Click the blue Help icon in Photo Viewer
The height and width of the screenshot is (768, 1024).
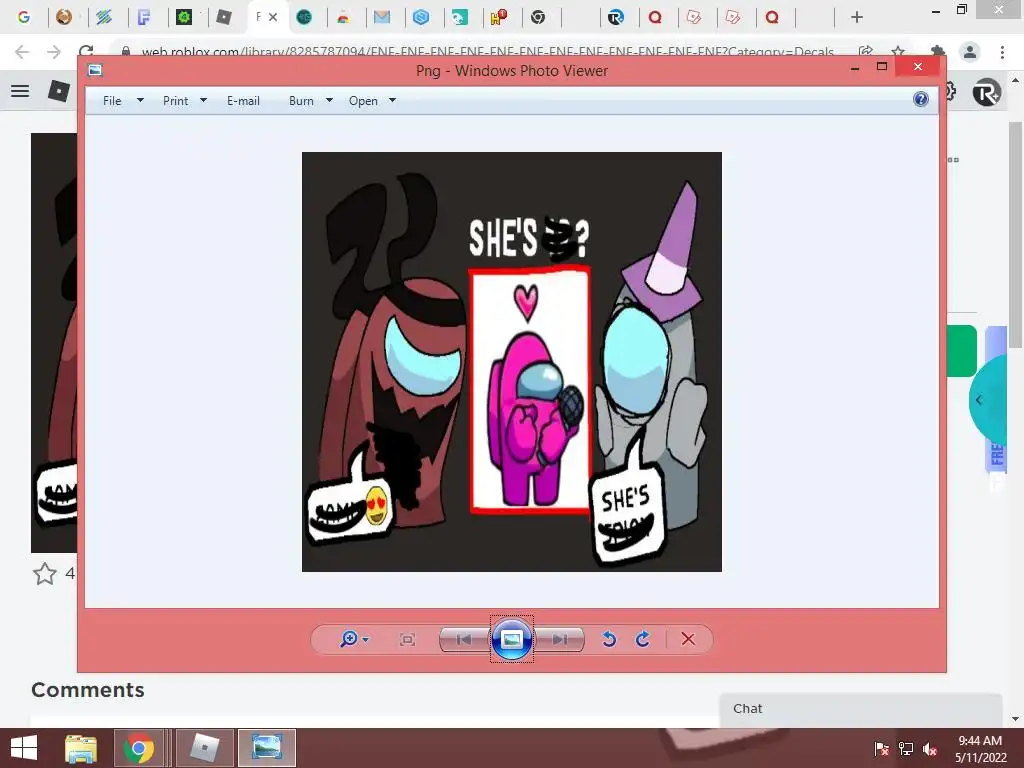click(921, 99)
